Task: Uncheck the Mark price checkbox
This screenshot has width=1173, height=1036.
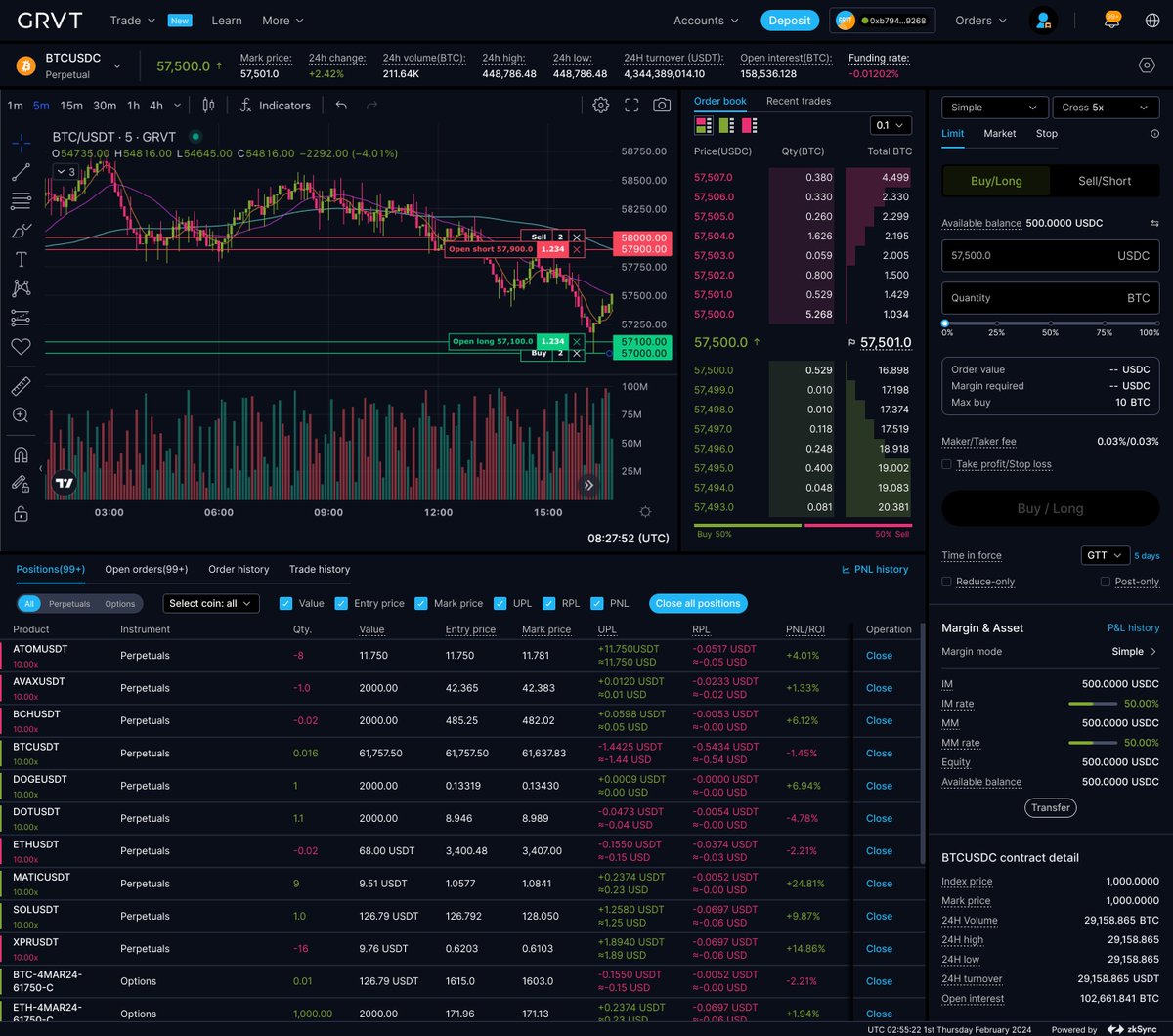Action: point(421,604)
